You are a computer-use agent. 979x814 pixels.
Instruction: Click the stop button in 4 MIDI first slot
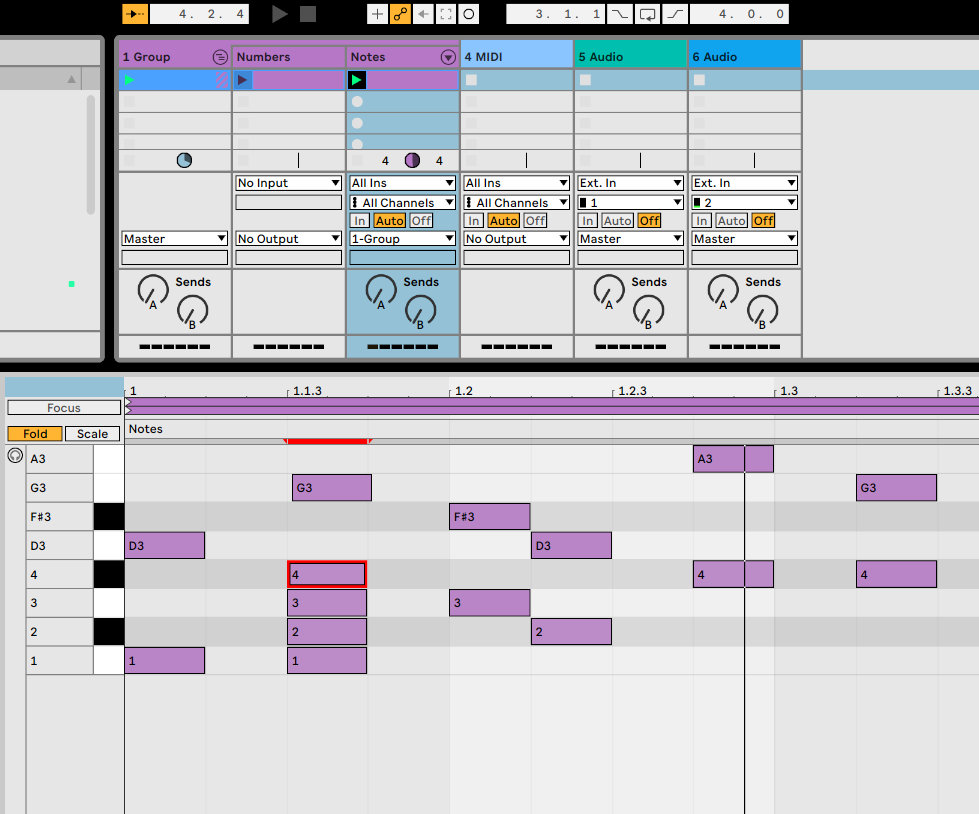click(x=471, y=80)
